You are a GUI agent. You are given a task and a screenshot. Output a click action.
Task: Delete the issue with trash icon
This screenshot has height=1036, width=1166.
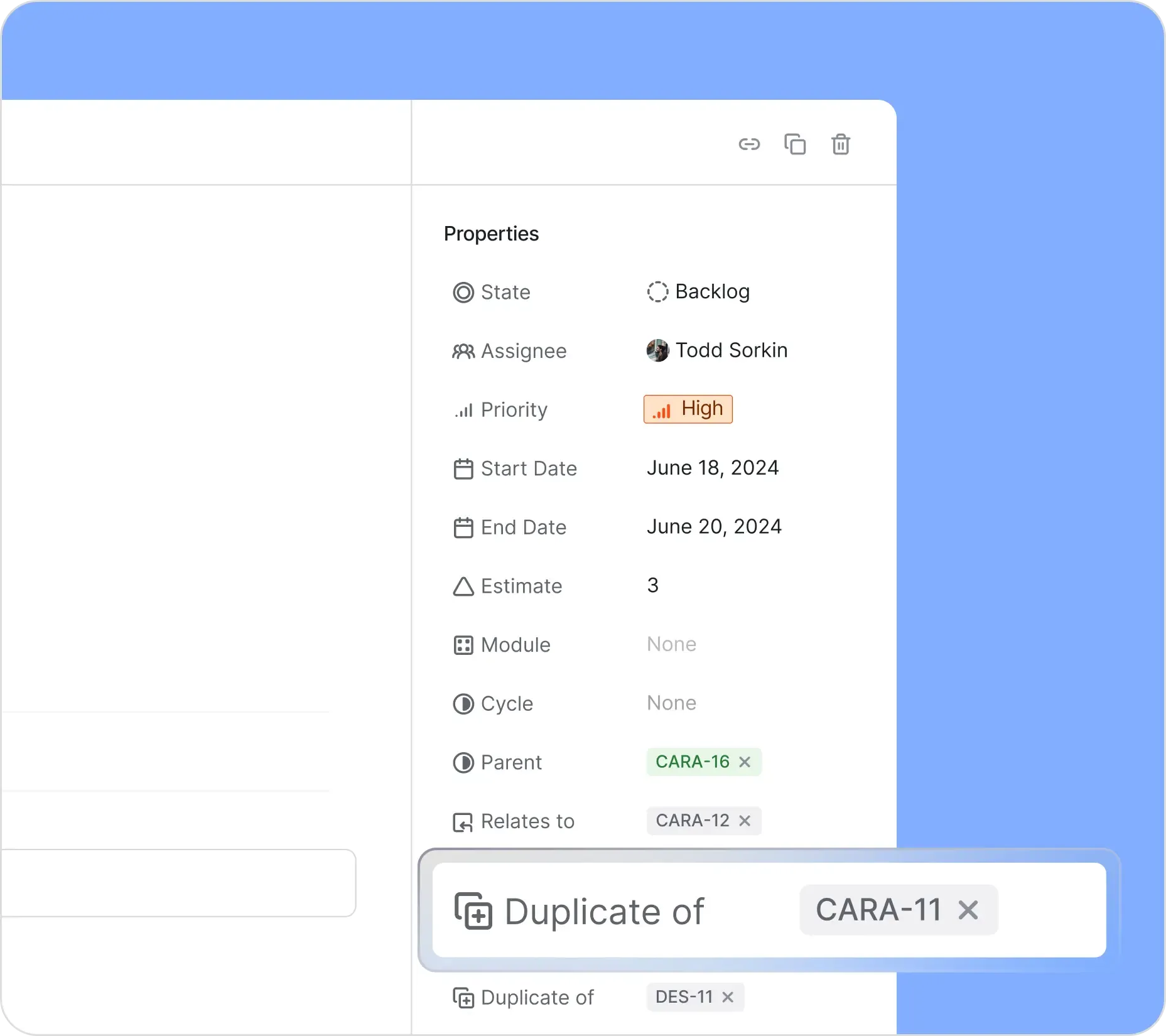tap(841, 144)
